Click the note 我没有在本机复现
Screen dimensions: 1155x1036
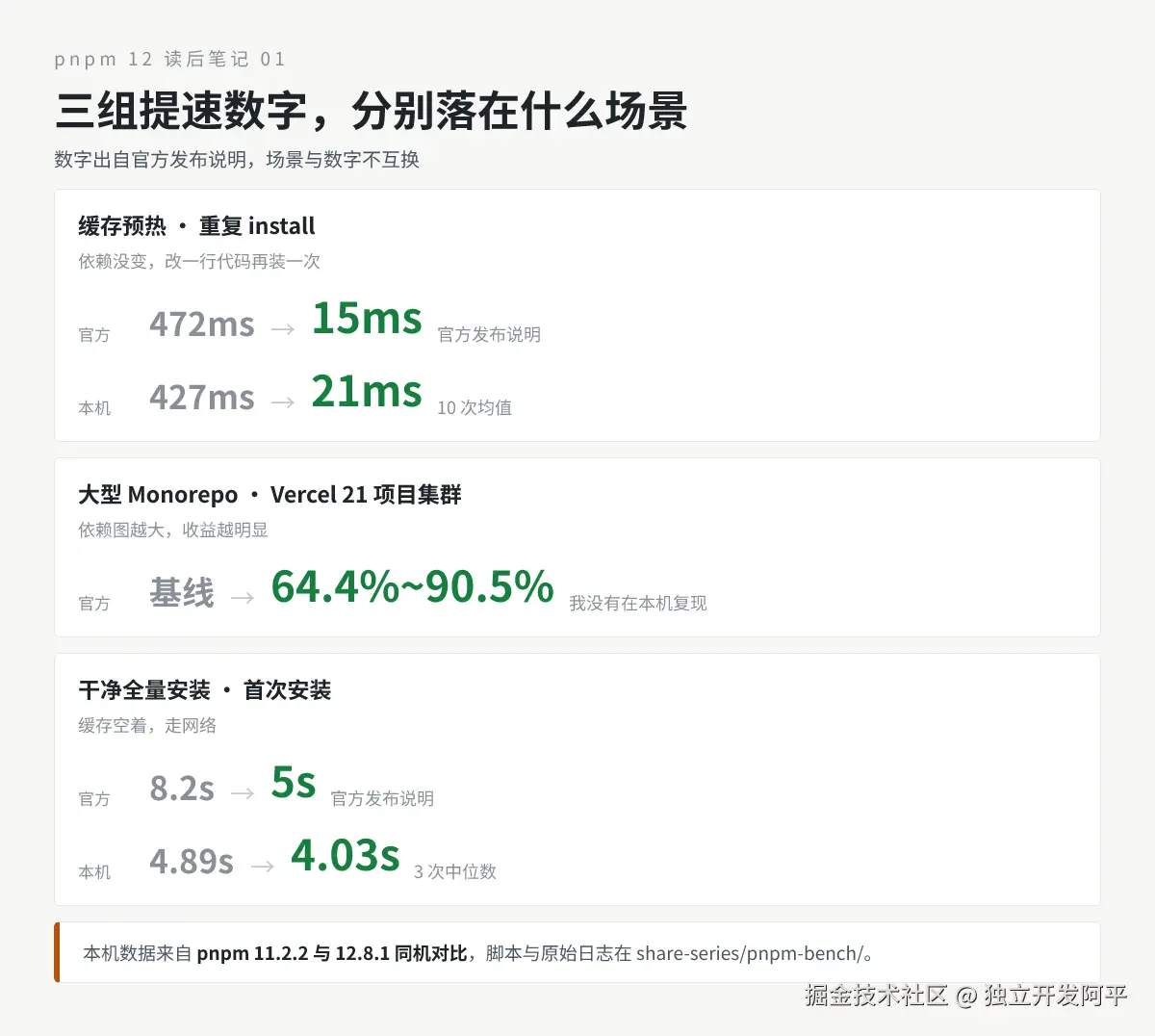click(638, 604)
